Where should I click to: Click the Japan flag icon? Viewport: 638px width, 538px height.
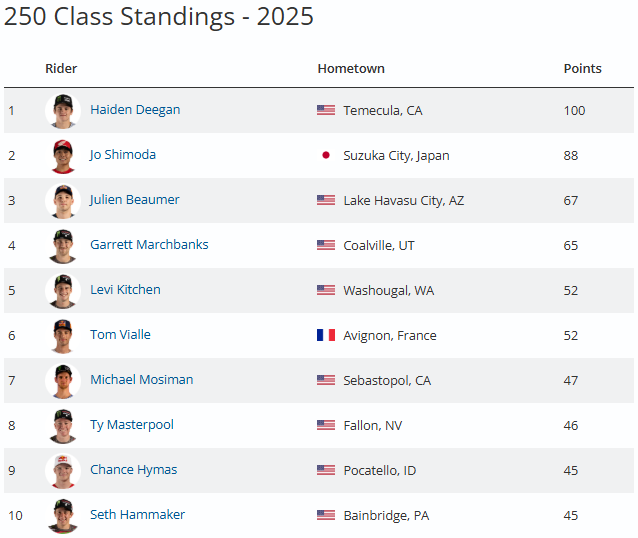tap(325, 155)
